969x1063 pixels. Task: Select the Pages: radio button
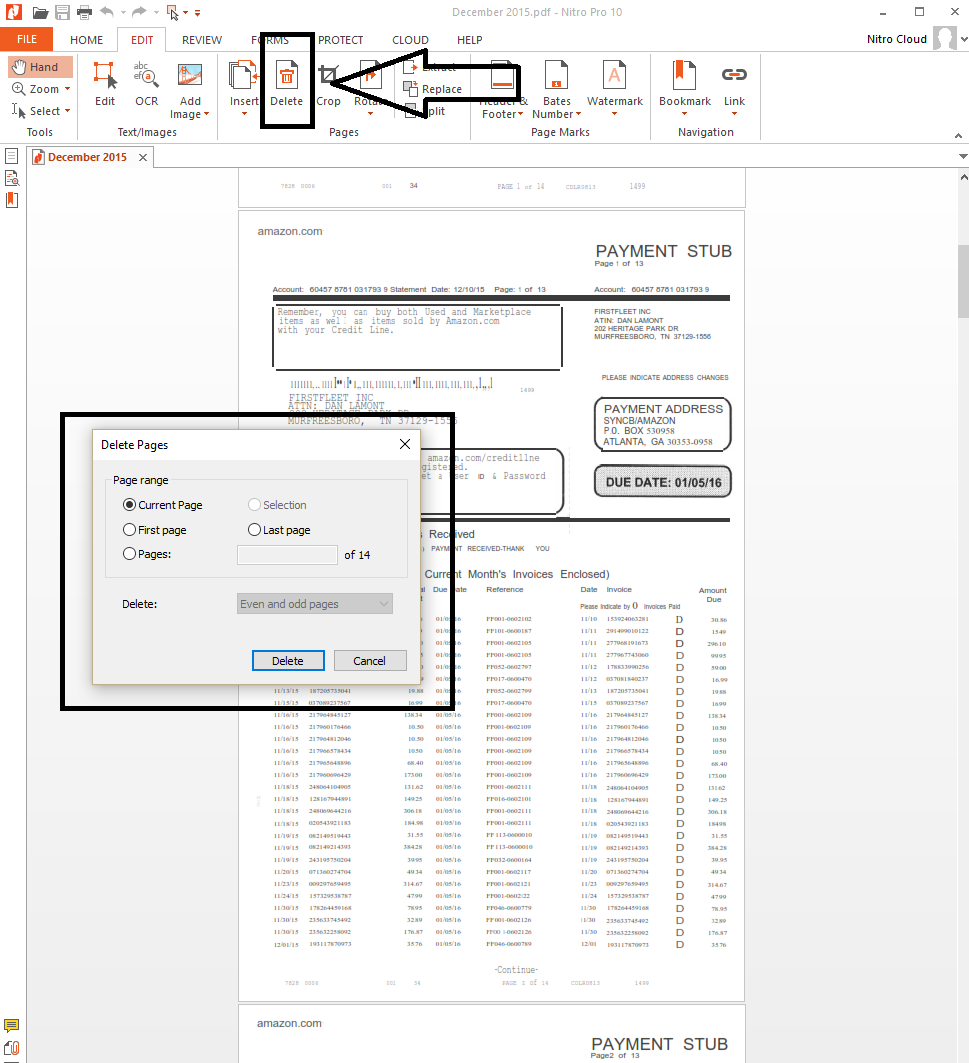pyautogui.click(x=129, y=553)
